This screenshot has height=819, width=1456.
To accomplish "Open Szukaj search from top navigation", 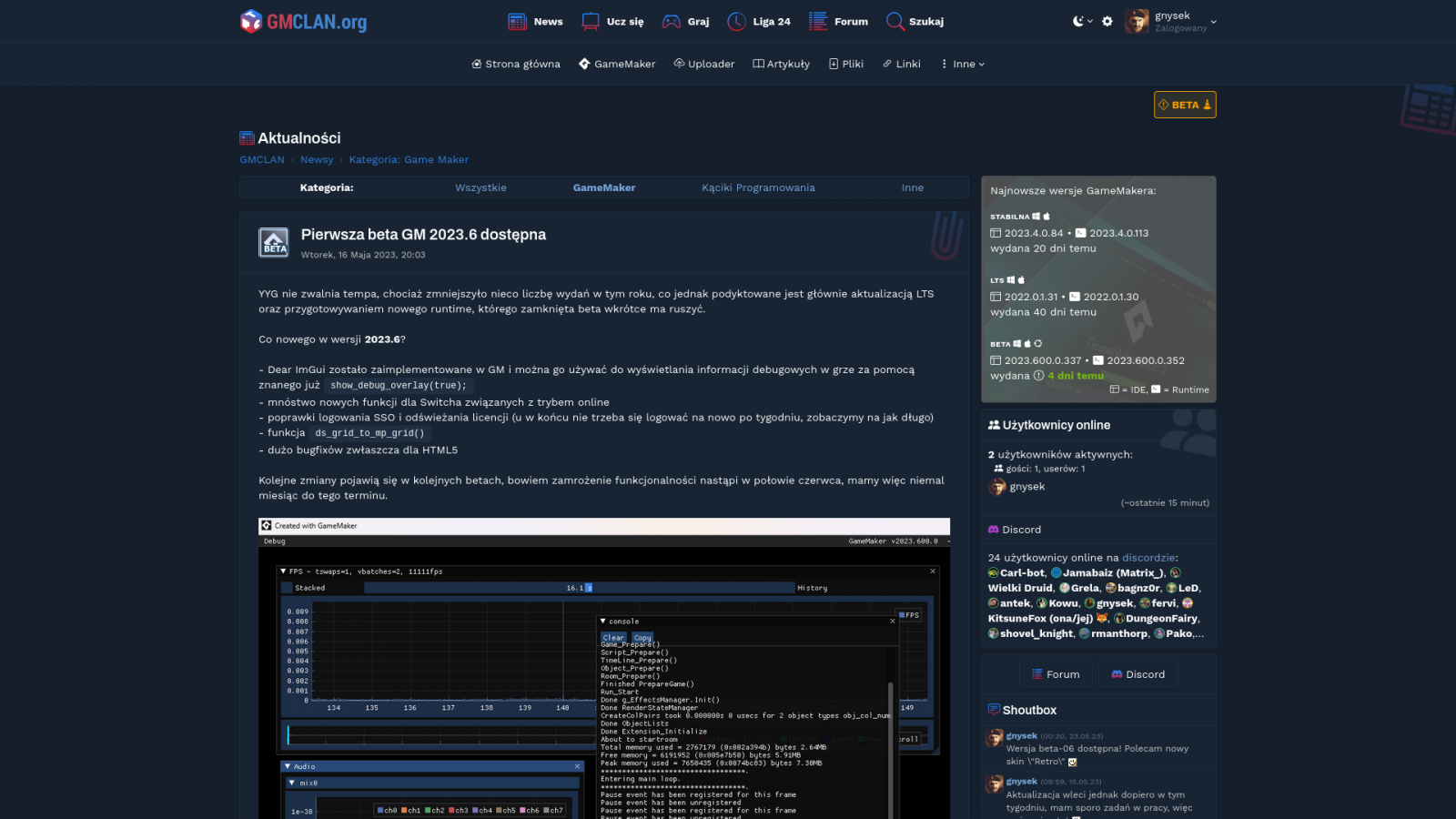I will [915, 21].
